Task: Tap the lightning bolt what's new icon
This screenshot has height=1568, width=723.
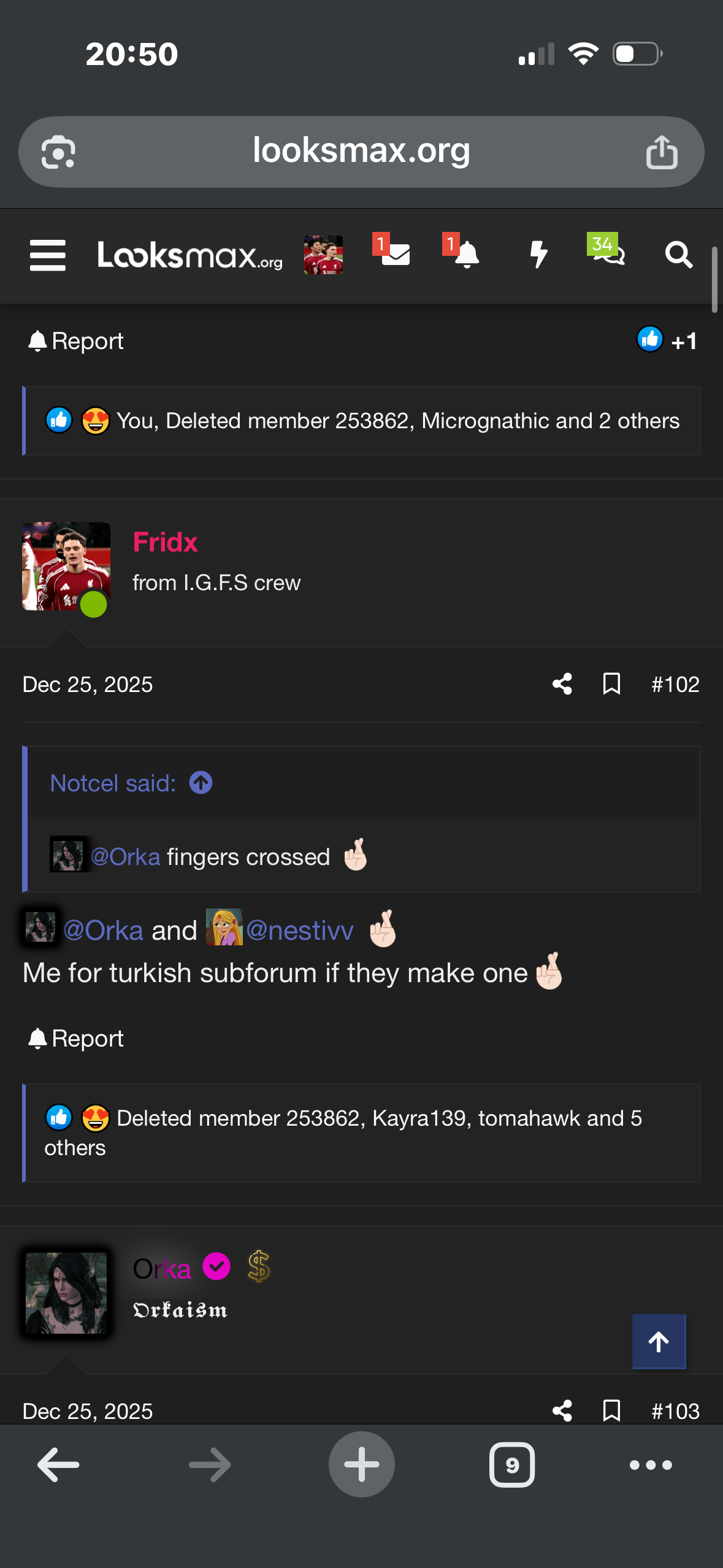Action: (538, 254)
